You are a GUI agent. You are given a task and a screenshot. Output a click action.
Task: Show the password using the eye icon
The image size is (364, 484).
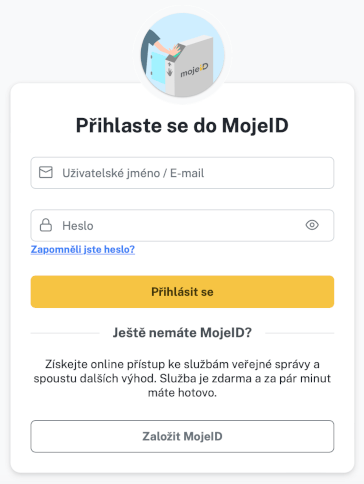pyautogui.click(x=312, y=225)
